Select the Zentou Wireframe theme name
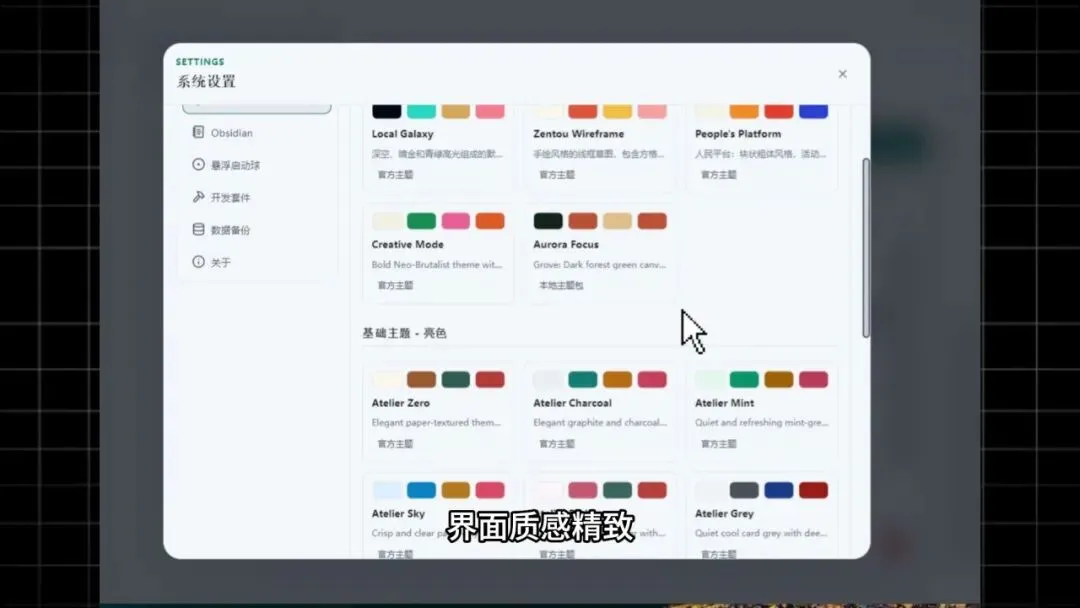The height and width of the screenshot is (608, 1080). pos(579,134)
